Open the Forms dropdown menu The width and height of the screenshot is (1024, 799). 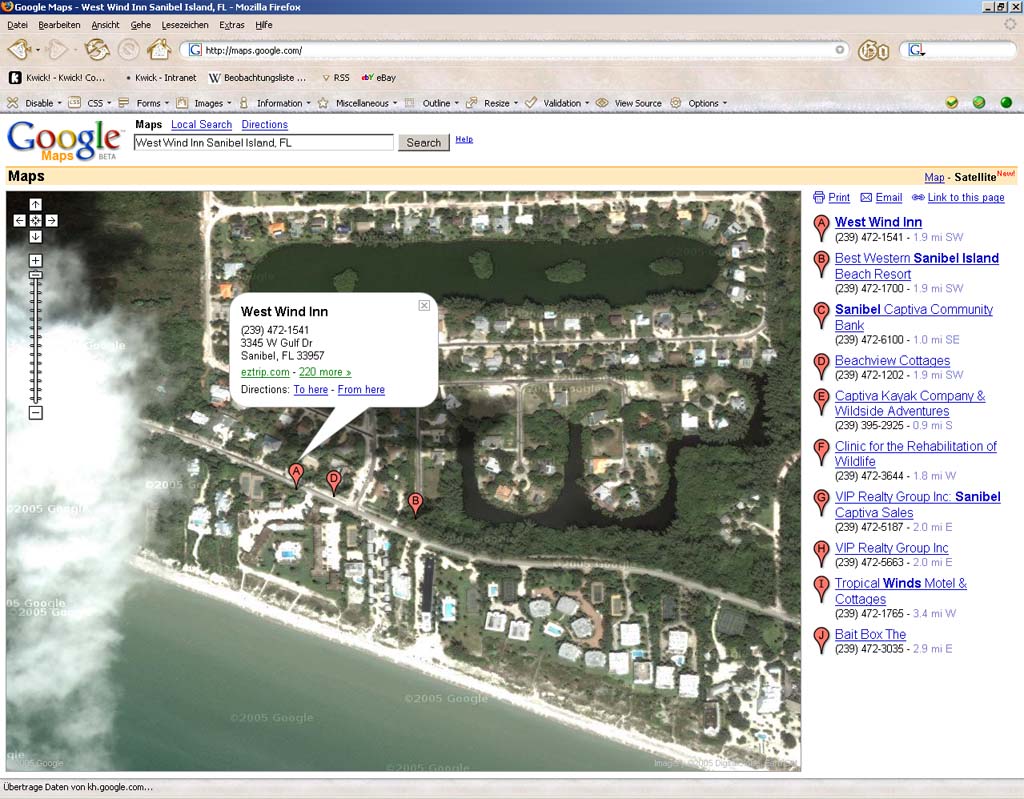click(x=144, y=103)
